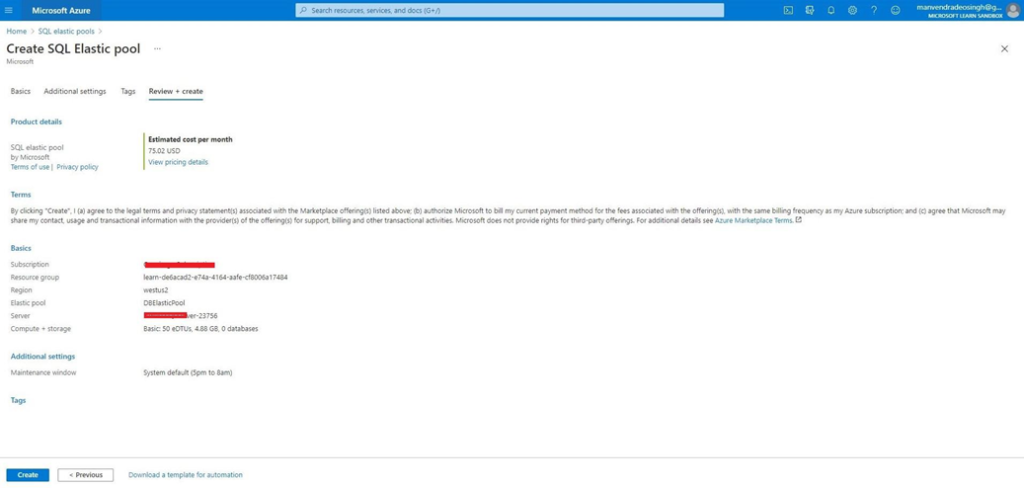Switch to the Basics tab
Viewport: 1024px width, 488px height.
20,91
